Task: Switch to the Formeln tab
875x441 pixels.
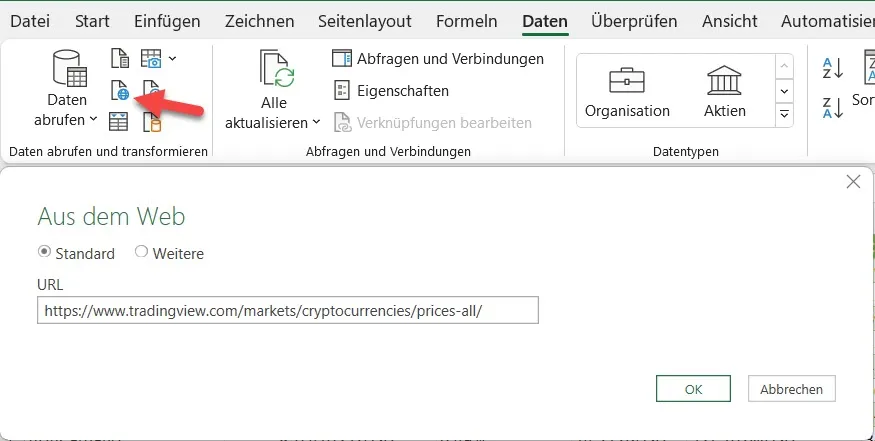Action: pos(467,21)
